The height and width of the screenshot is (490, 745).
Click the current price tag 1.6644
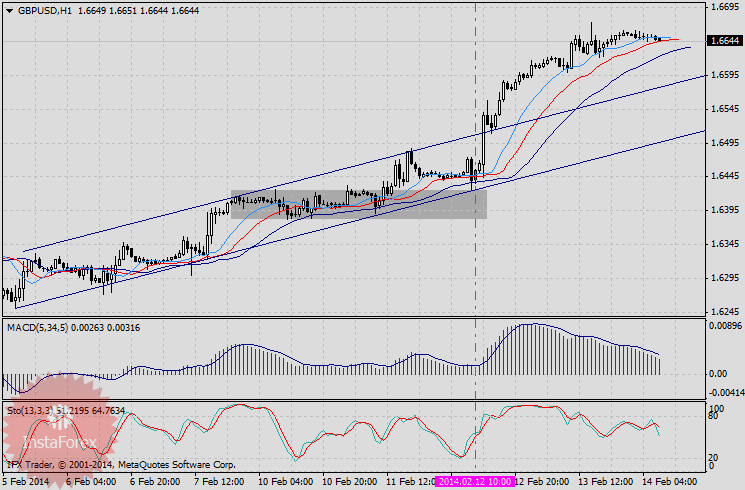tap(724, 41)
